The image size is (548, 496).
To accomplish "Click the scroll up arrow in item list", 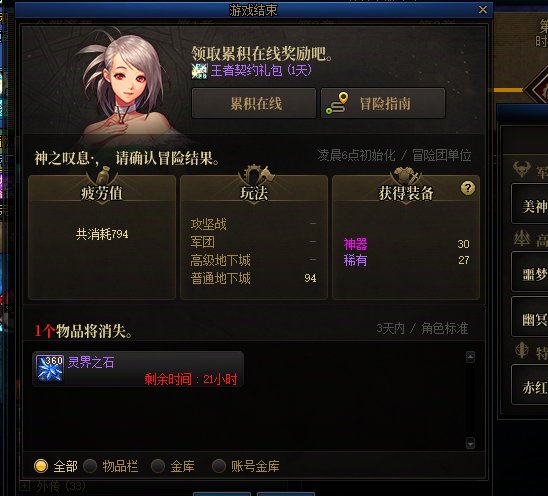I will 470,357.
